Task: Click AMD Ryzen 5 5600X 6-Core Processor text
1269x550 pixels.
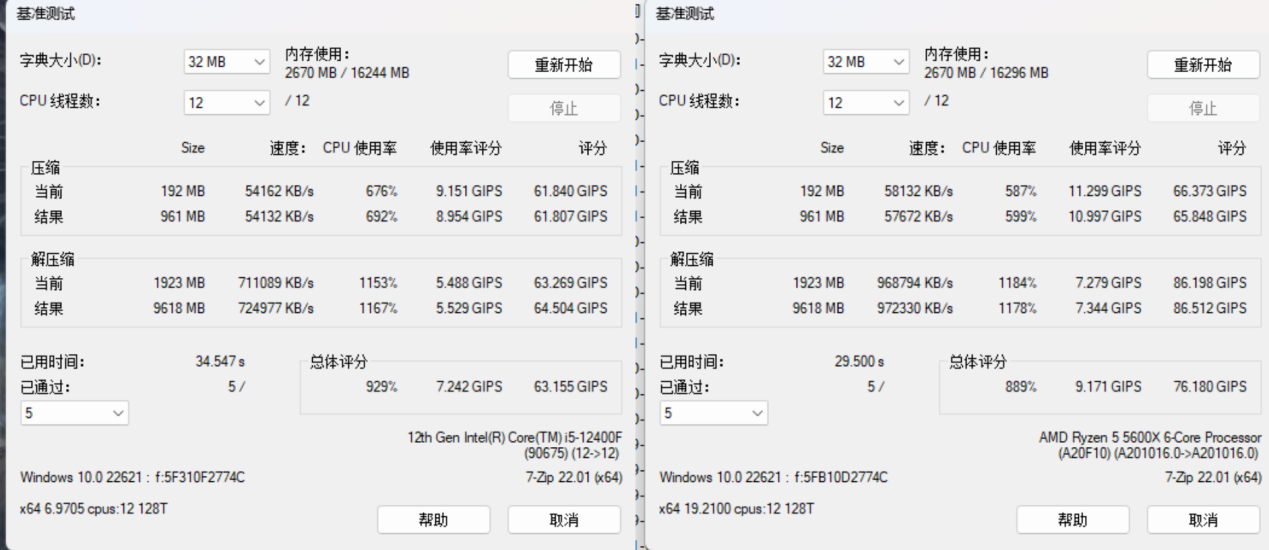Action: coord(1150,438)
